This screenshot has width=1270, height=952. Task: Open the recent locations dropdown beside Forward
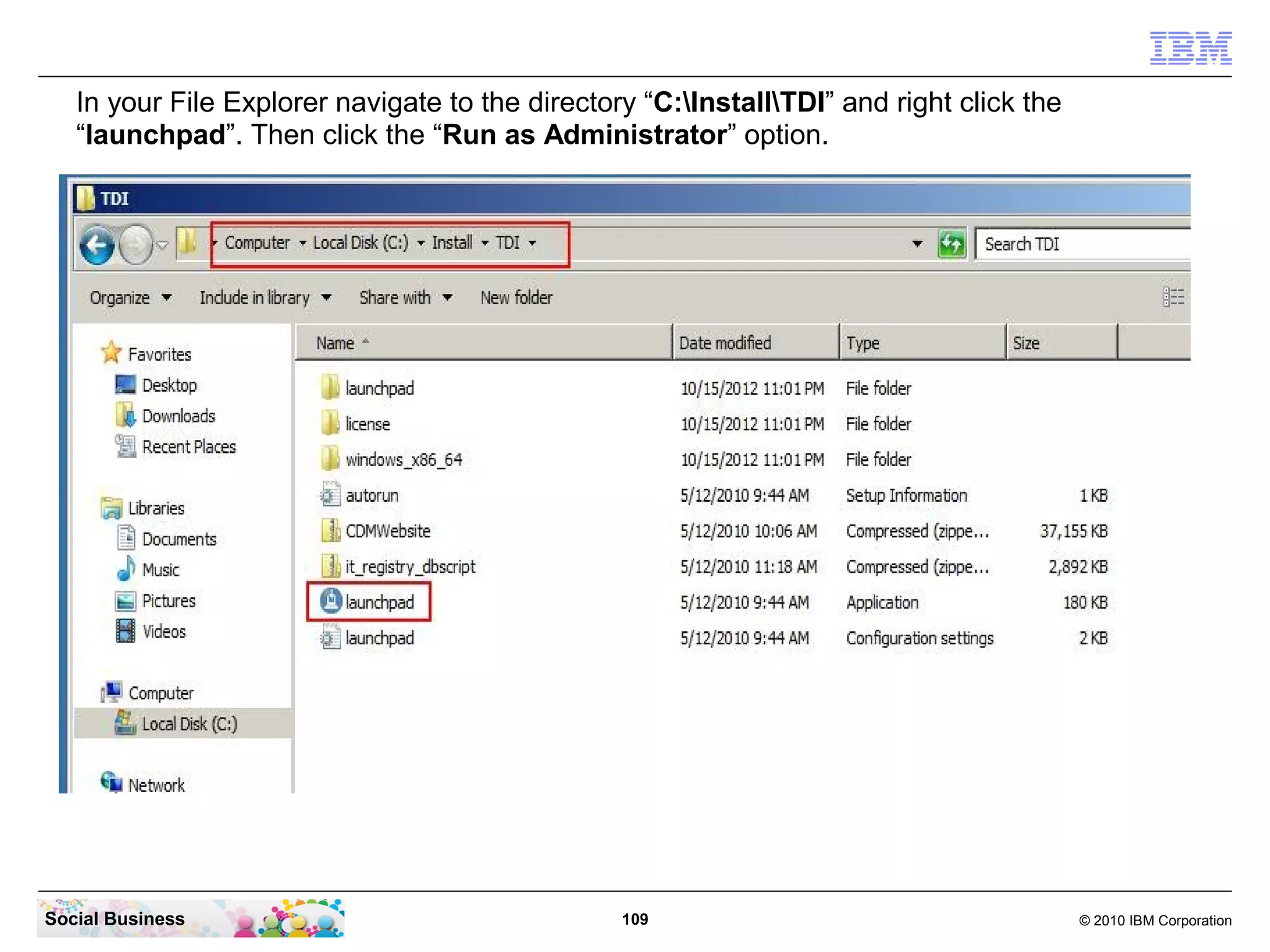[162, 245]
